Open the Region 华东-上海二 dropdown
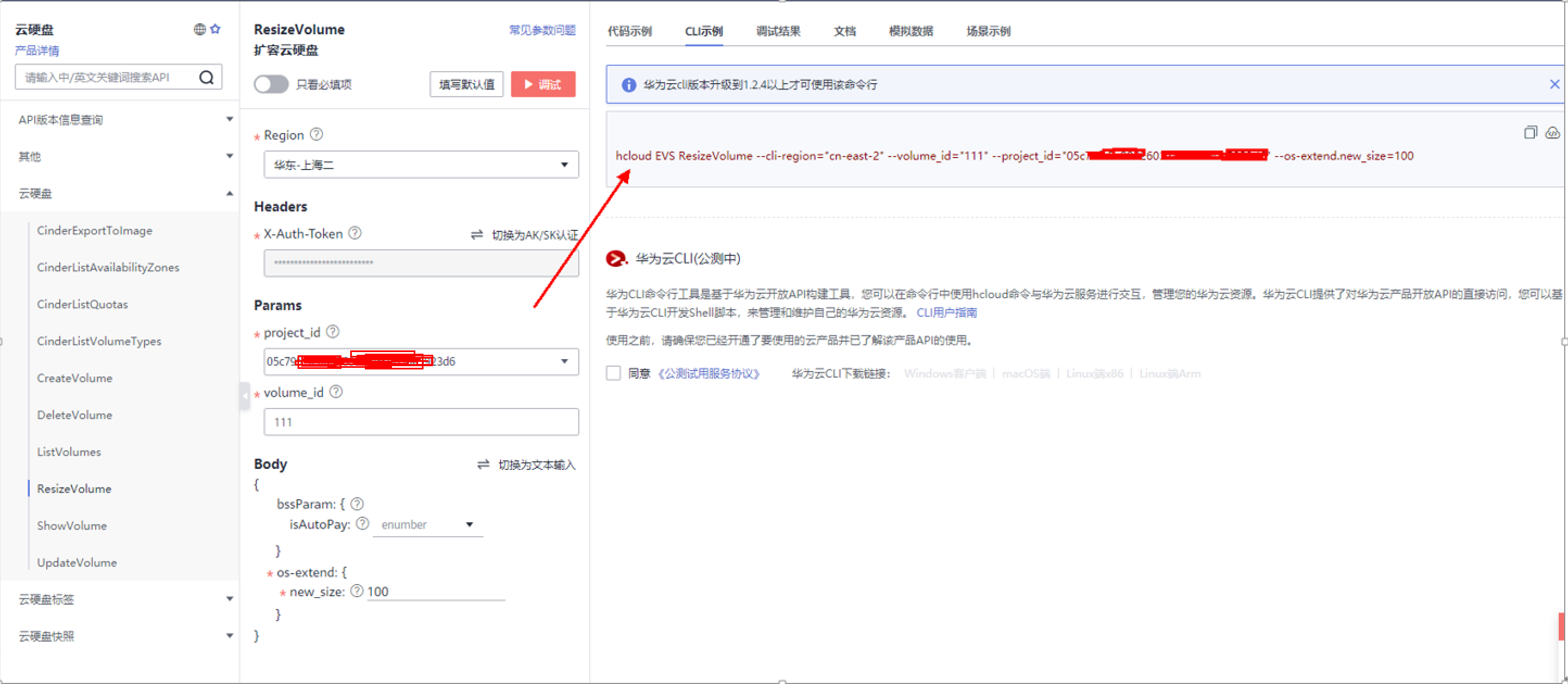 421,165
